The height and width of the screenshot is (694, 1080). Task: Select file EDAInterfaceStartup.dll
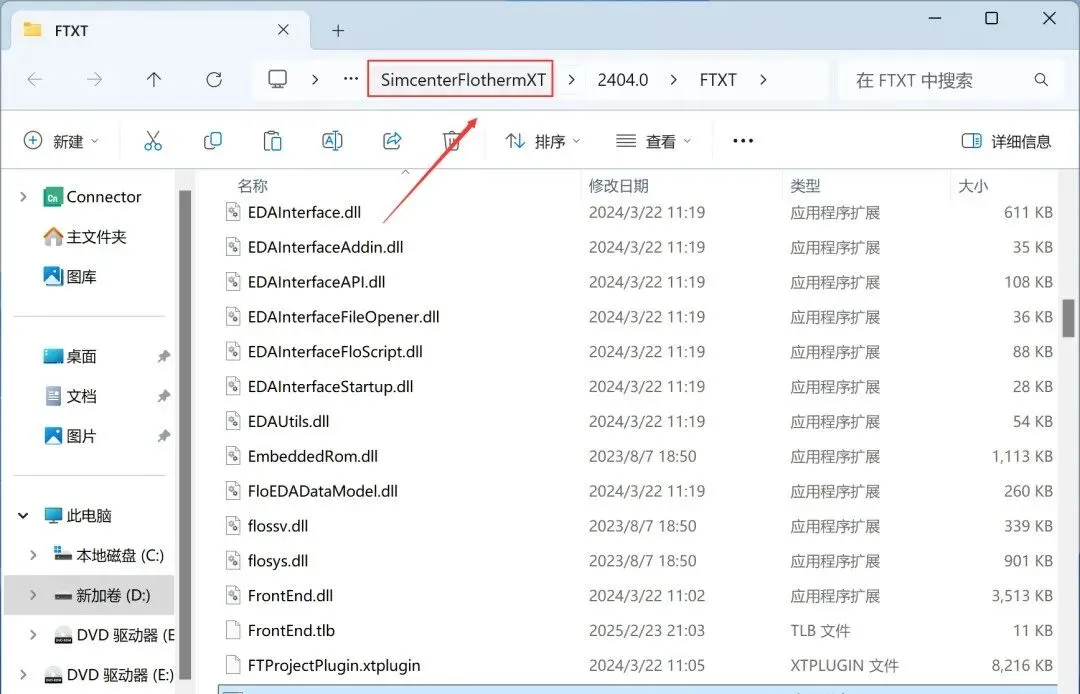click(330, 386)
